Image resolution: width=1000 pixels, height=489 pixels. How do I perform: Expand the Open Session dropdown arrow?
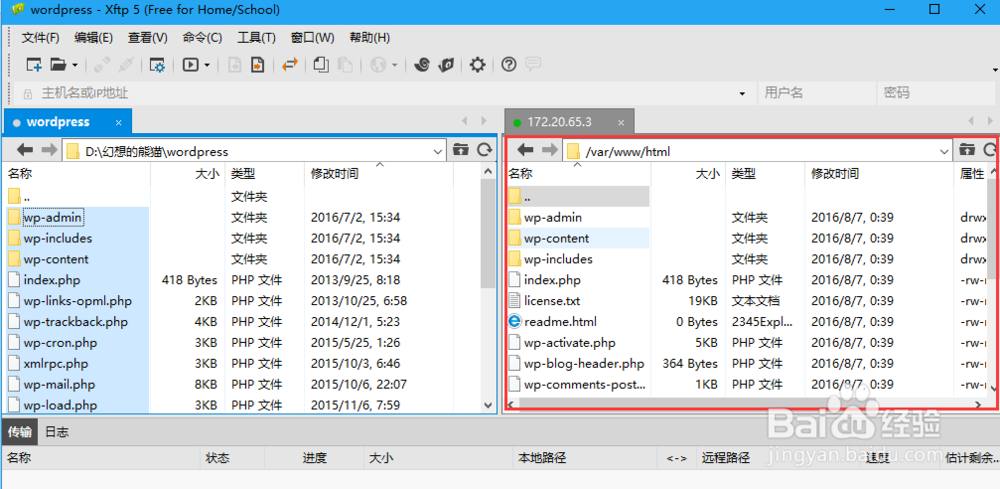[x=75, y=65]
